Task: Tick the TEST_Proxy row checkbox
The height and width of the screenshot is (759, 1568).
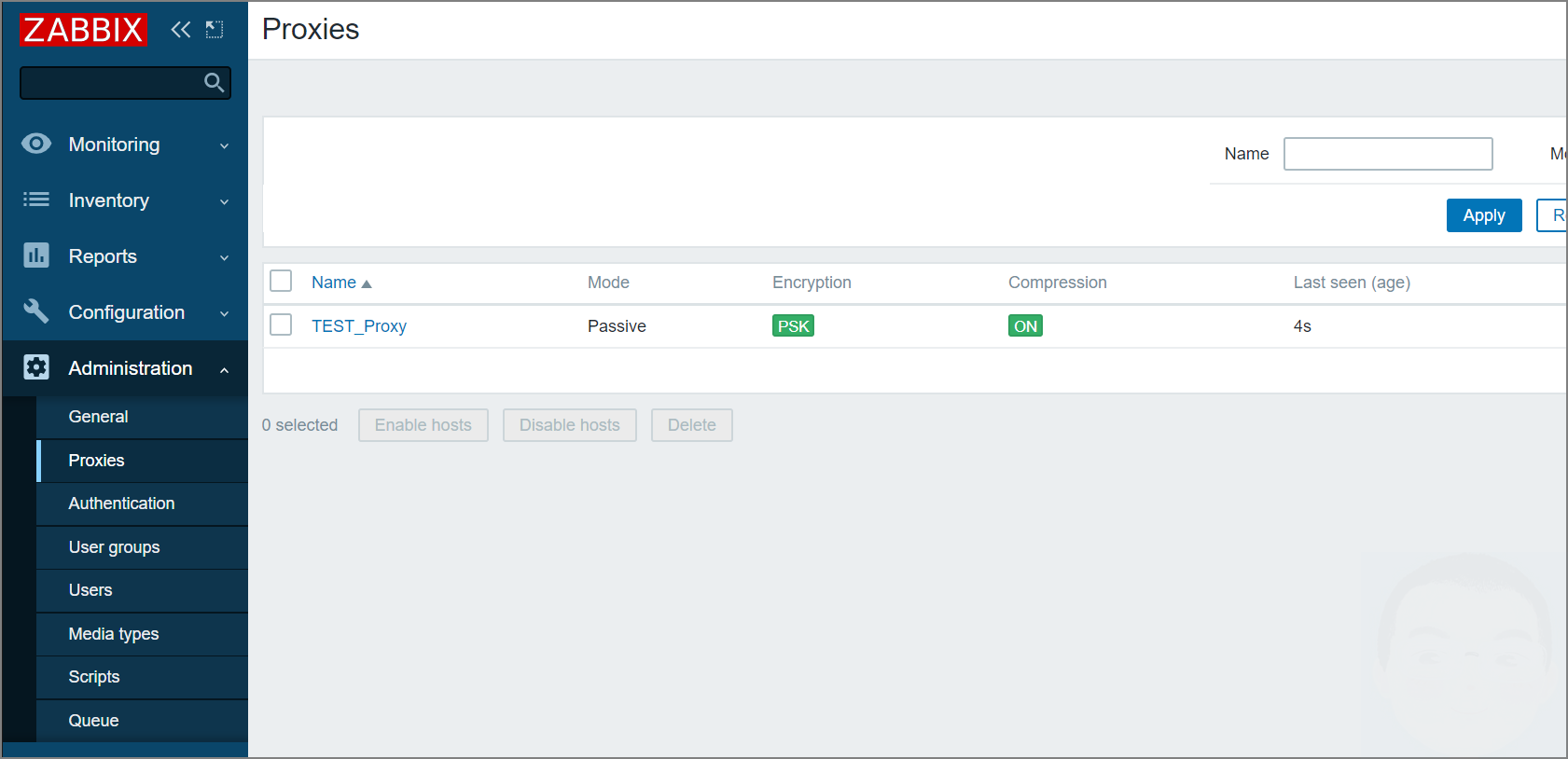Action: (x=281, y=325)
